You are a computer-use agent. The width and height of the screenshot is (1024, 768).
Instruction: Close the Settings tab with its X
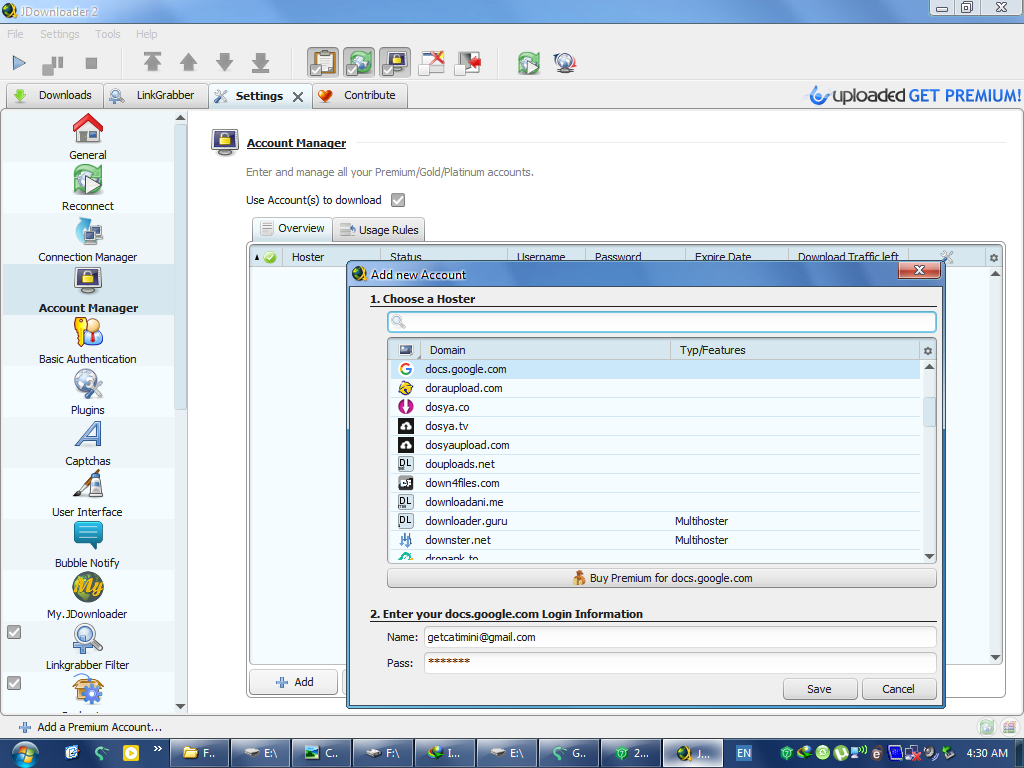[x=298, y=97]
